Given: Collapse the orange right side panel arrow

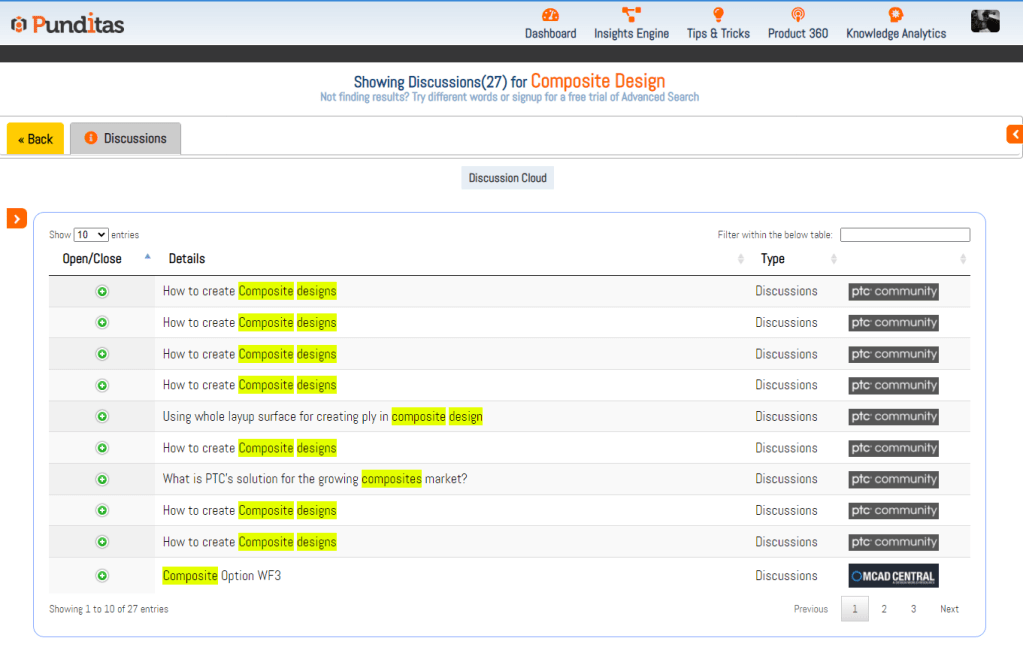Looking at the screenshot, I should tap(1014, 134).
